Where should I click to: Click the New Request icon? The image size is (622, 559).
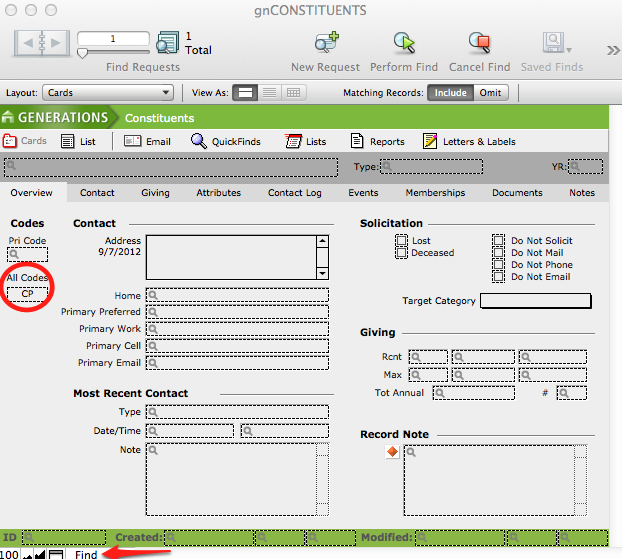coord(325,43)
